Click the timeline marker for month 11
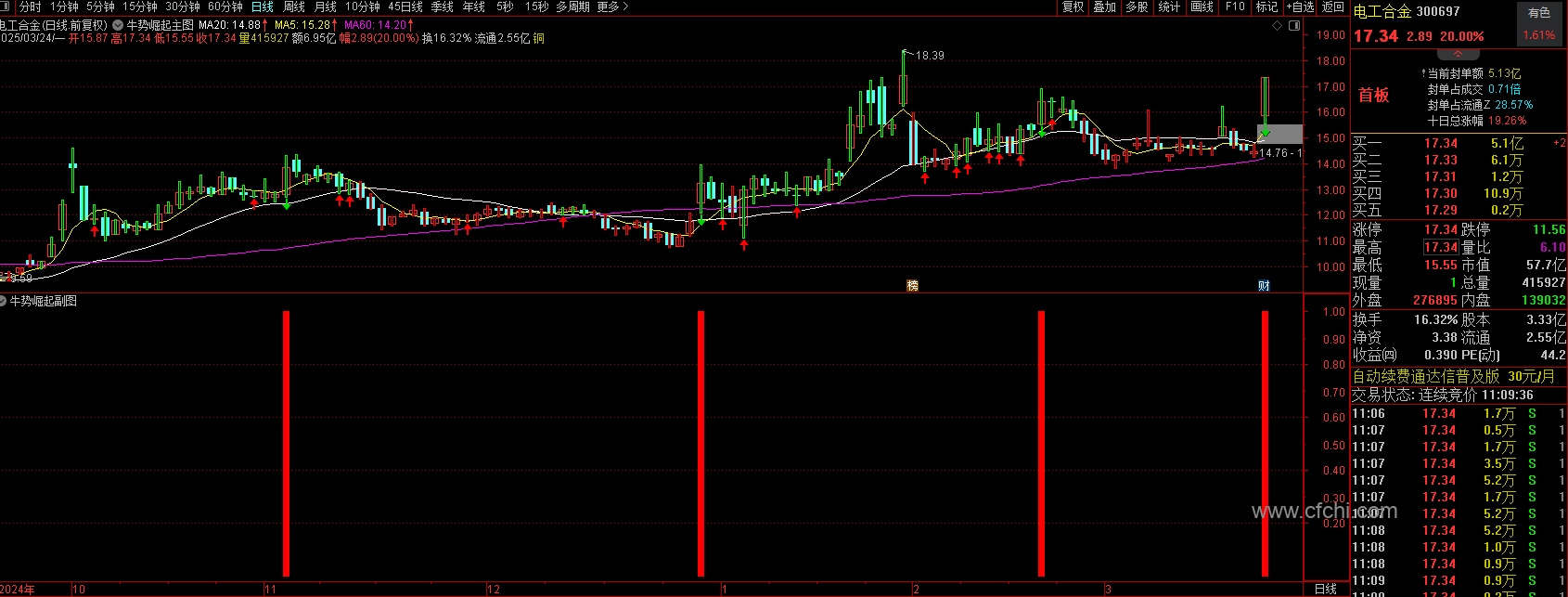 tap(270, 589)
